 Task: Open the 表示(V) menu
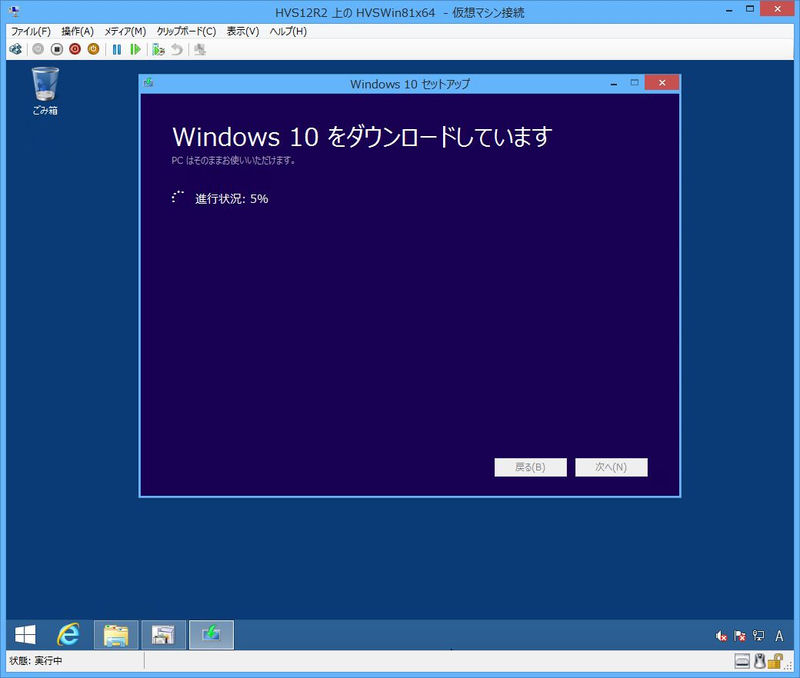click(x=243, y=32)
